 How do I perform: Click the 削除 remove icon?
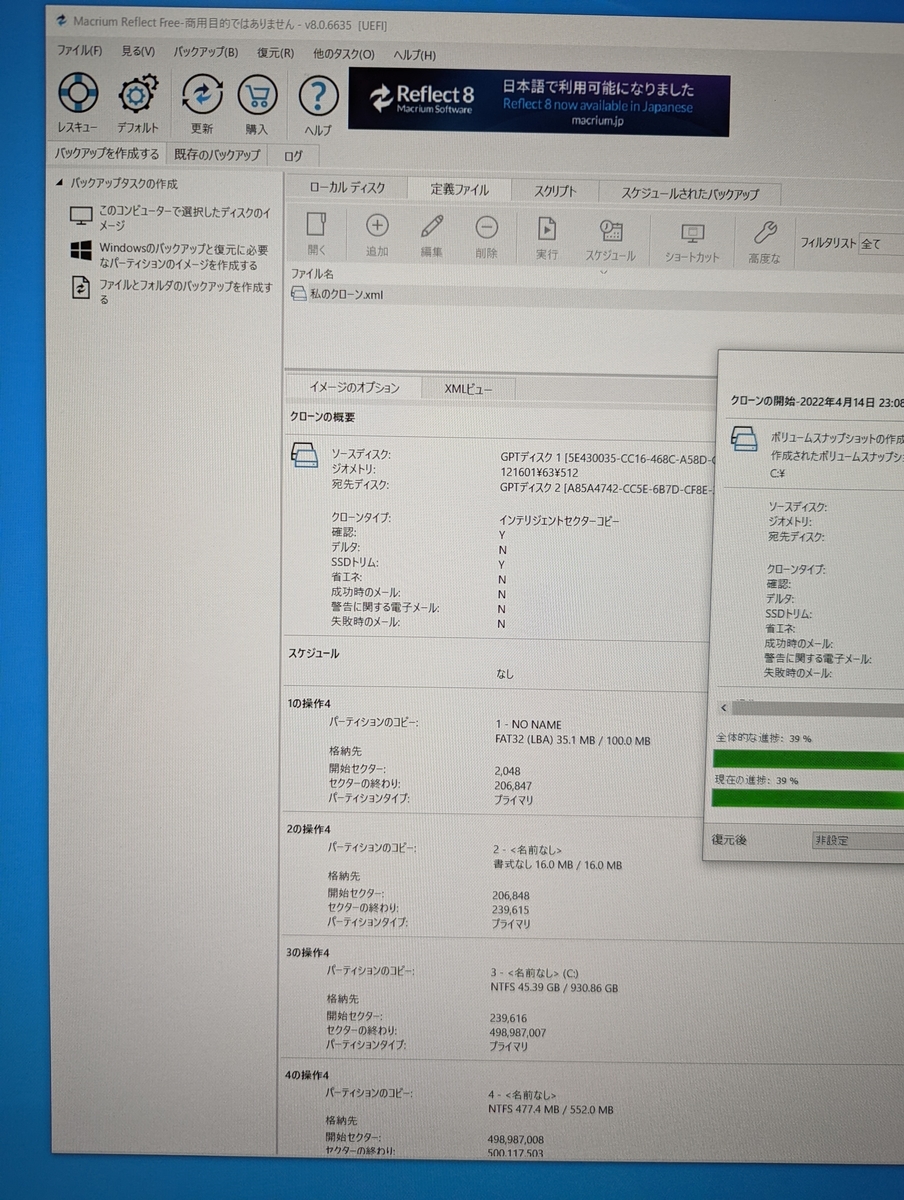click(x=486, y=228)
